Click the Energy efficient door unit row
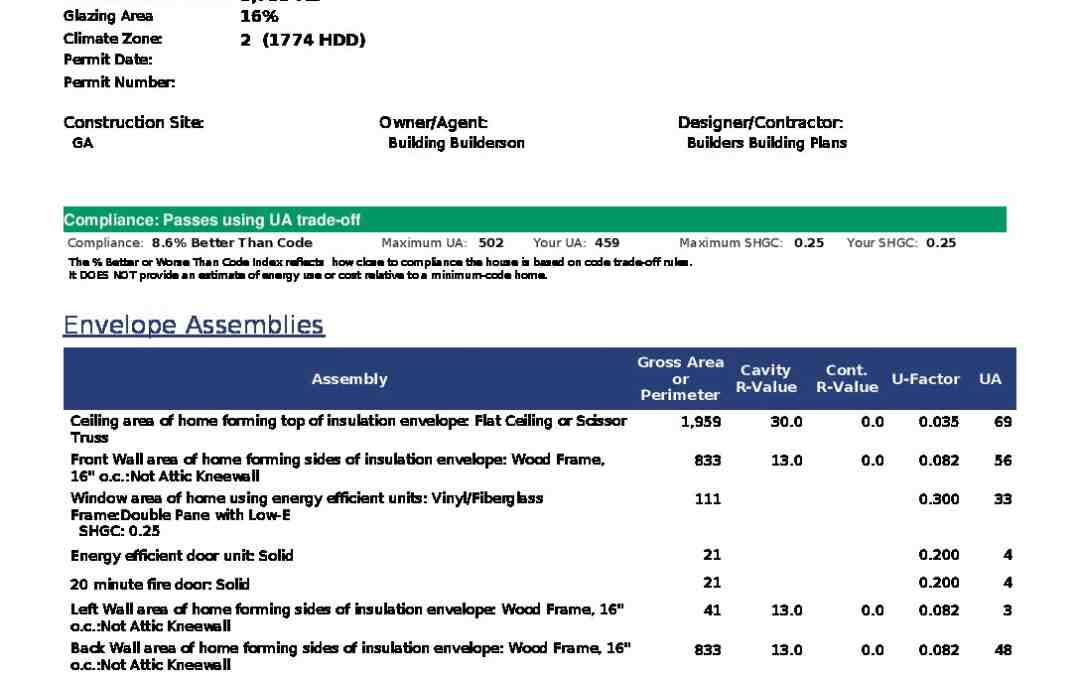Image resolution: width=1080 pixels, height=675 pixels. [181, 555]
